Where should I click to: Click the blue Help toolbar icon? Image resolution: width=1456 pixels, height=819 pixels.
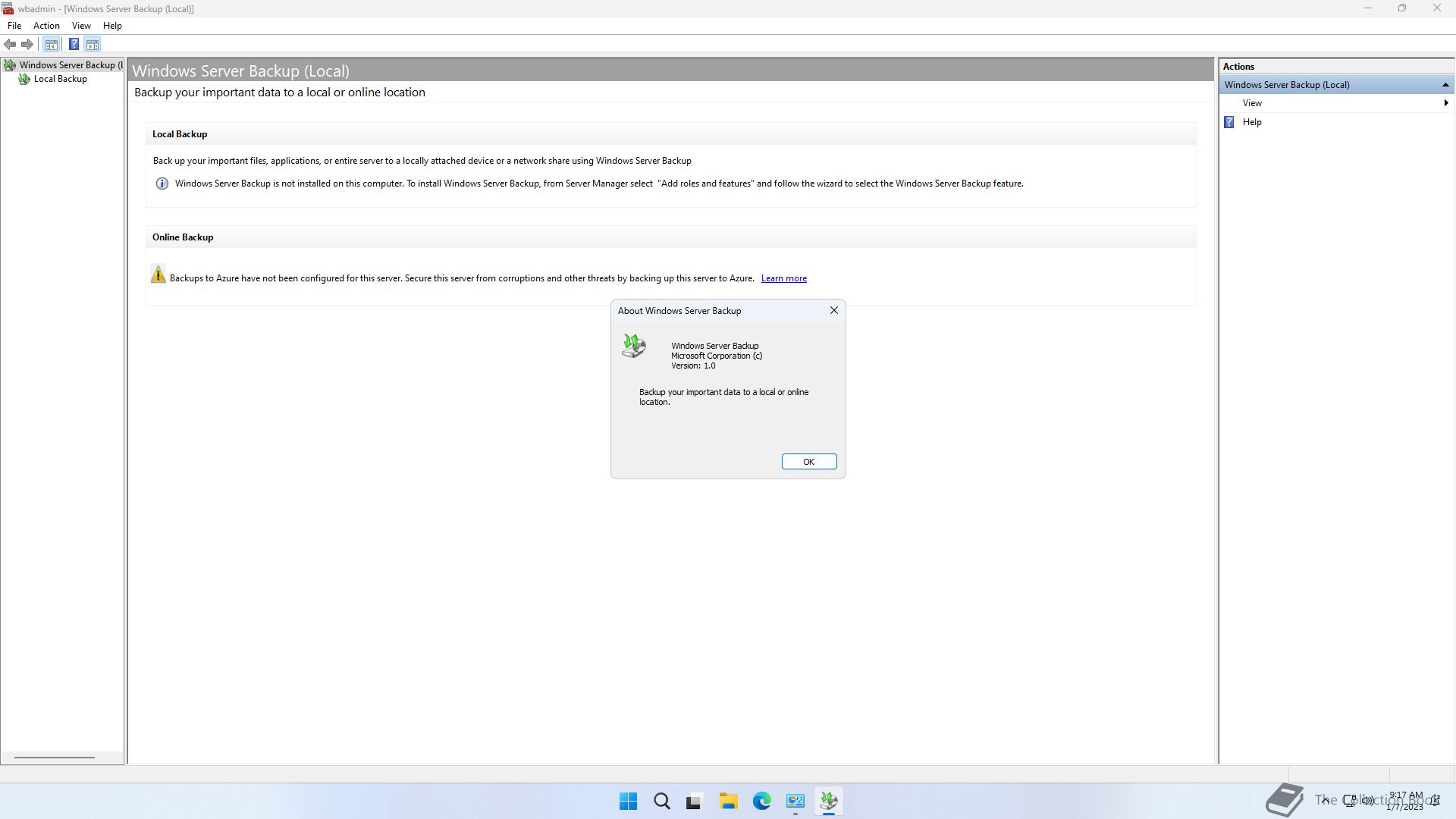(x=74, y=44)
